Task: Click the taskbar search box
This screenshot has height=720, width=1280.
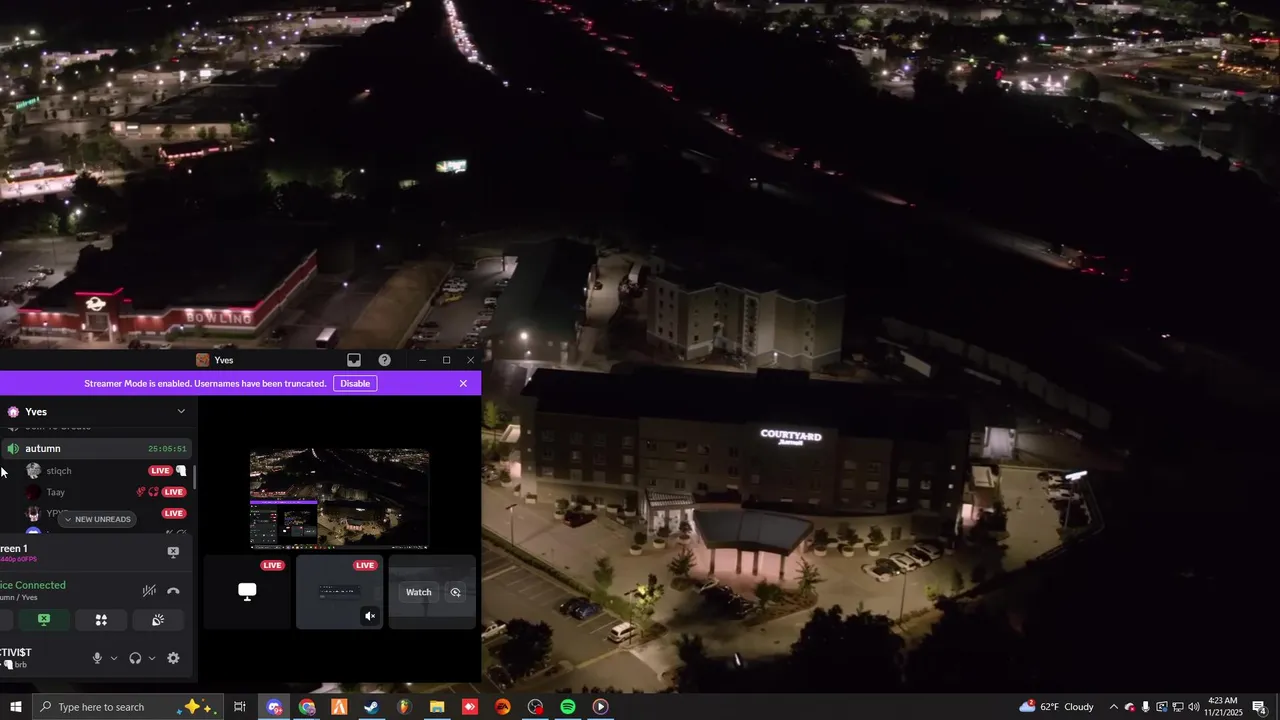Action: click(x=126, y=707)
